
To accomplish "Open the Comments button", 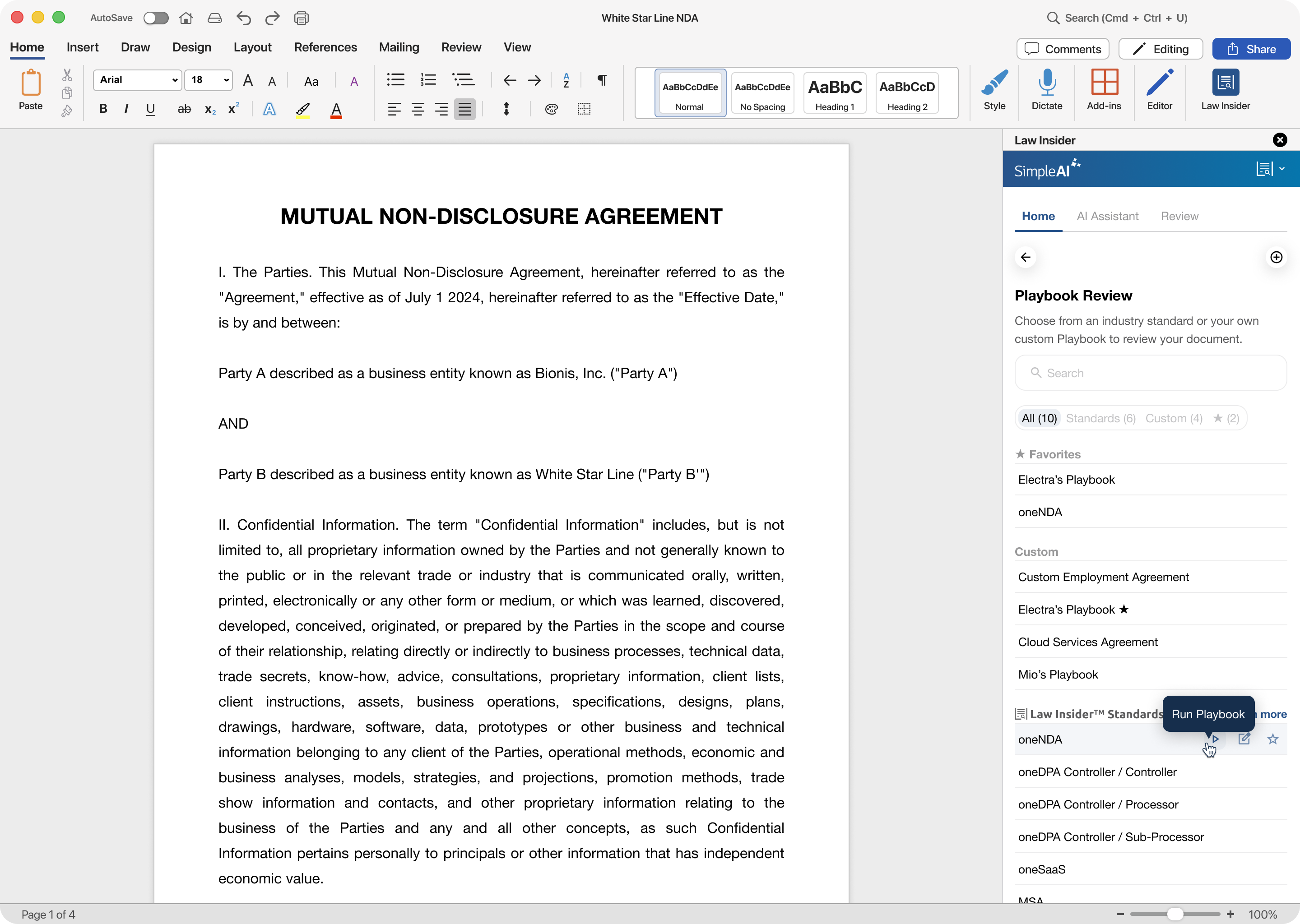I will (1062, 49).
